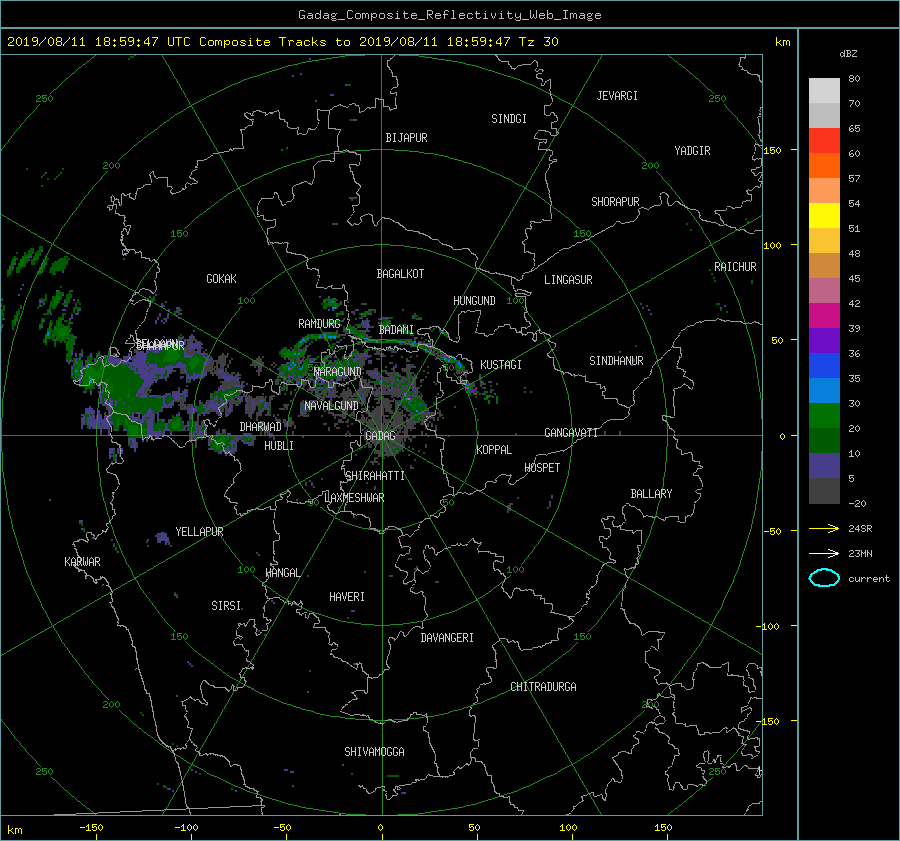Select the LAXMESHWAR city label
The height and width of the screenshot is (841, 900).
coord(354,498)
